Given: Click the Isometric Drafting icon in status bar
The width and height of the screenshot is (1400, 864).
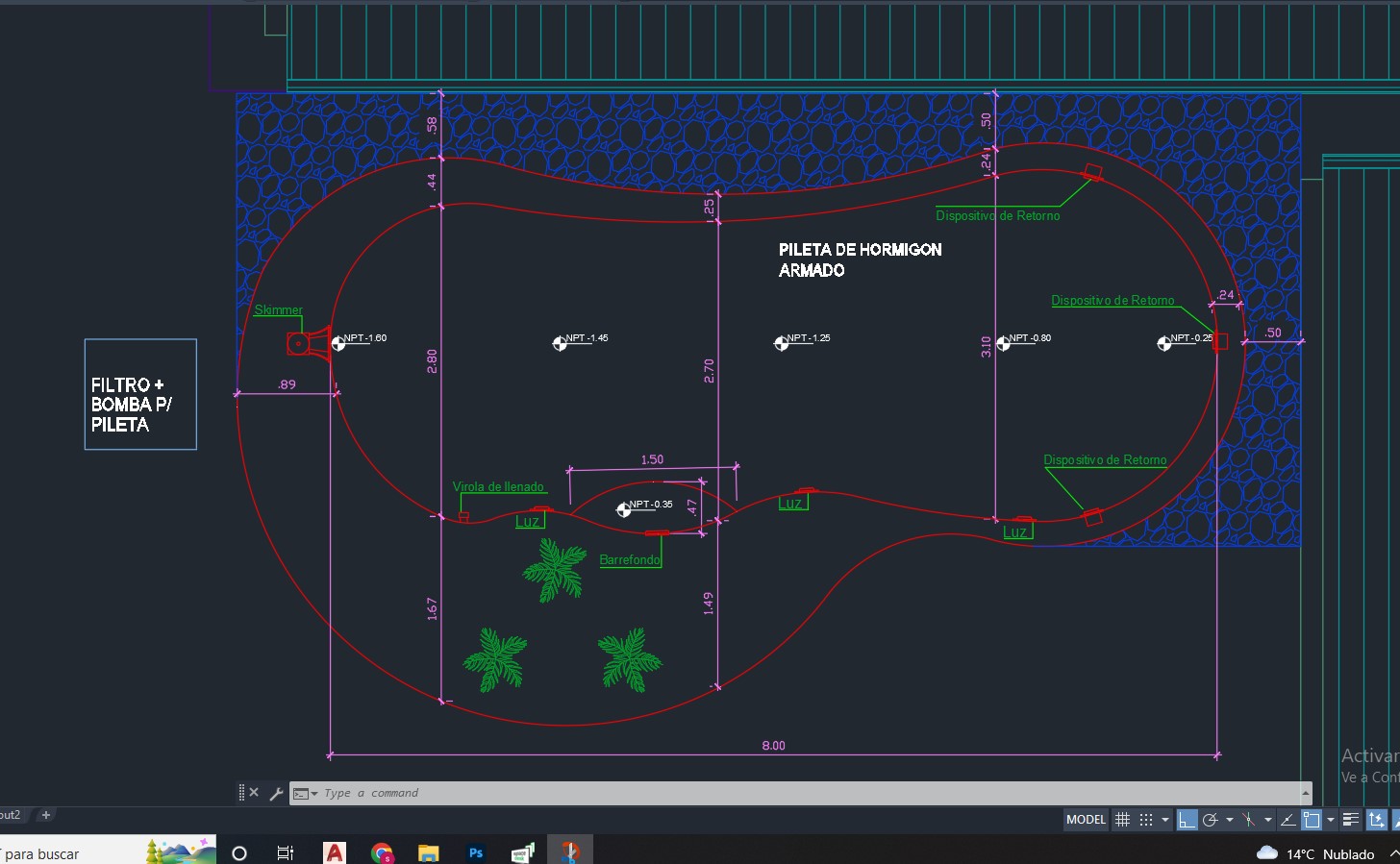Looking at the screenshot, I should coord(1248,820).
